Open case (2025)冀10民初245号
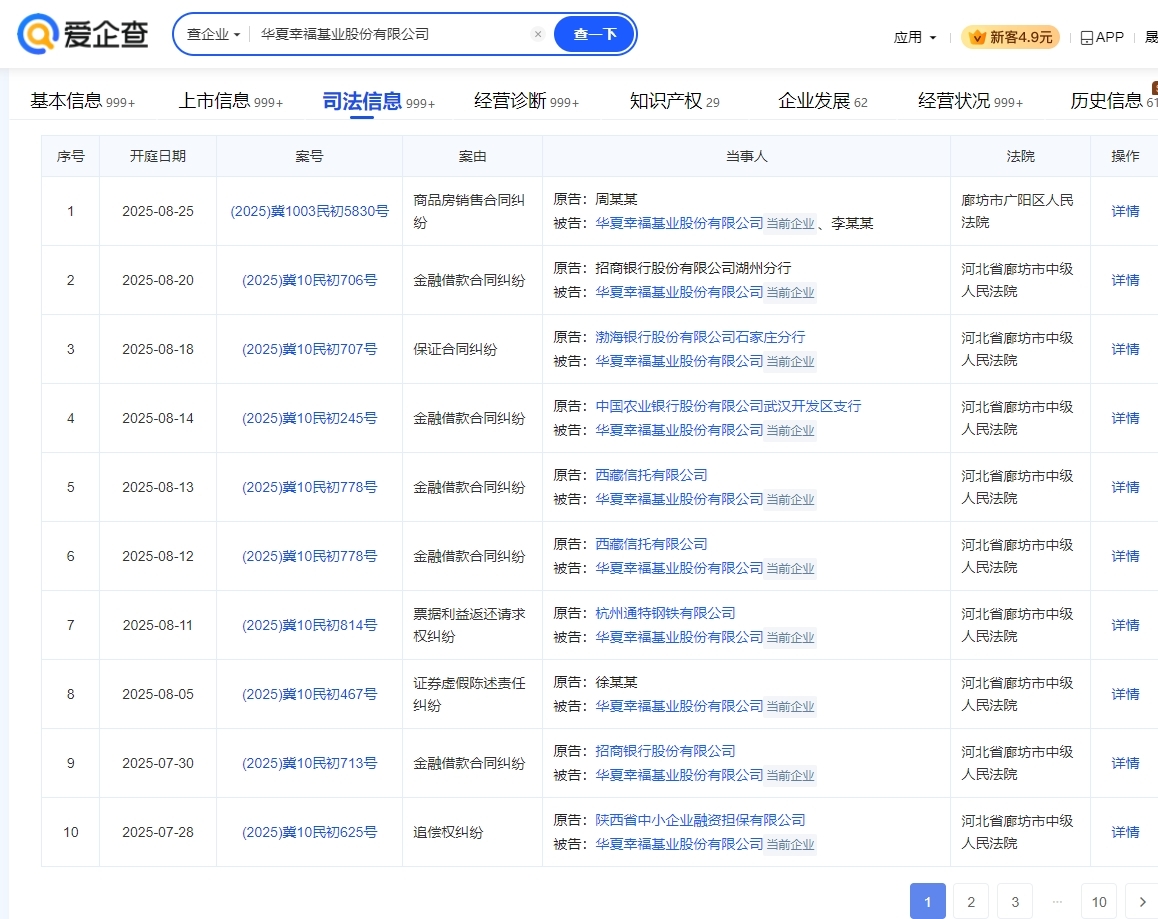Screen dimensions: 1158x919 coord(309,418)
